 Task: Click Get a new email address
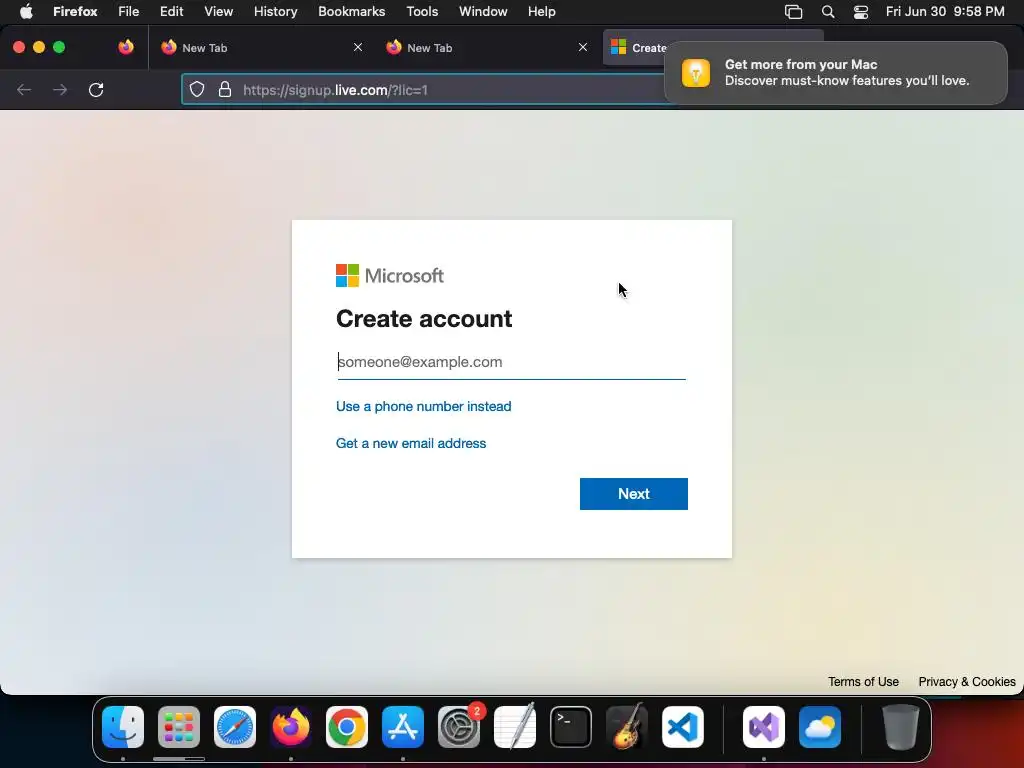411,443
